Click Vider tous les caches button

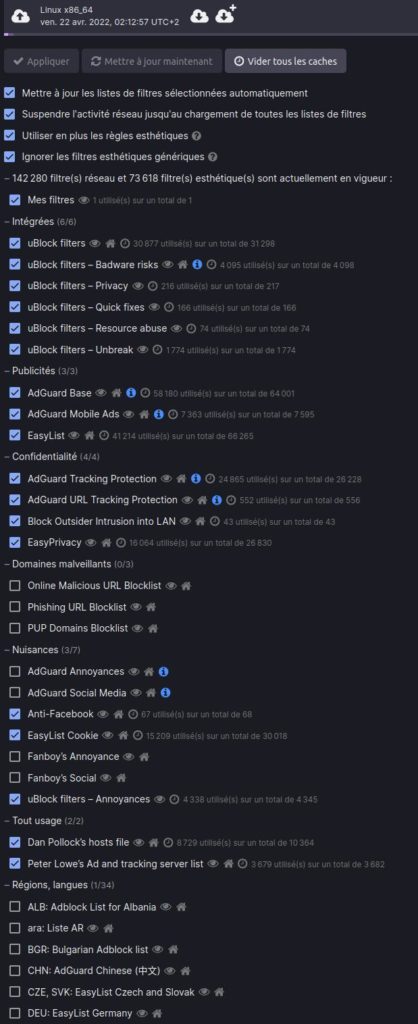coord(285,61)
